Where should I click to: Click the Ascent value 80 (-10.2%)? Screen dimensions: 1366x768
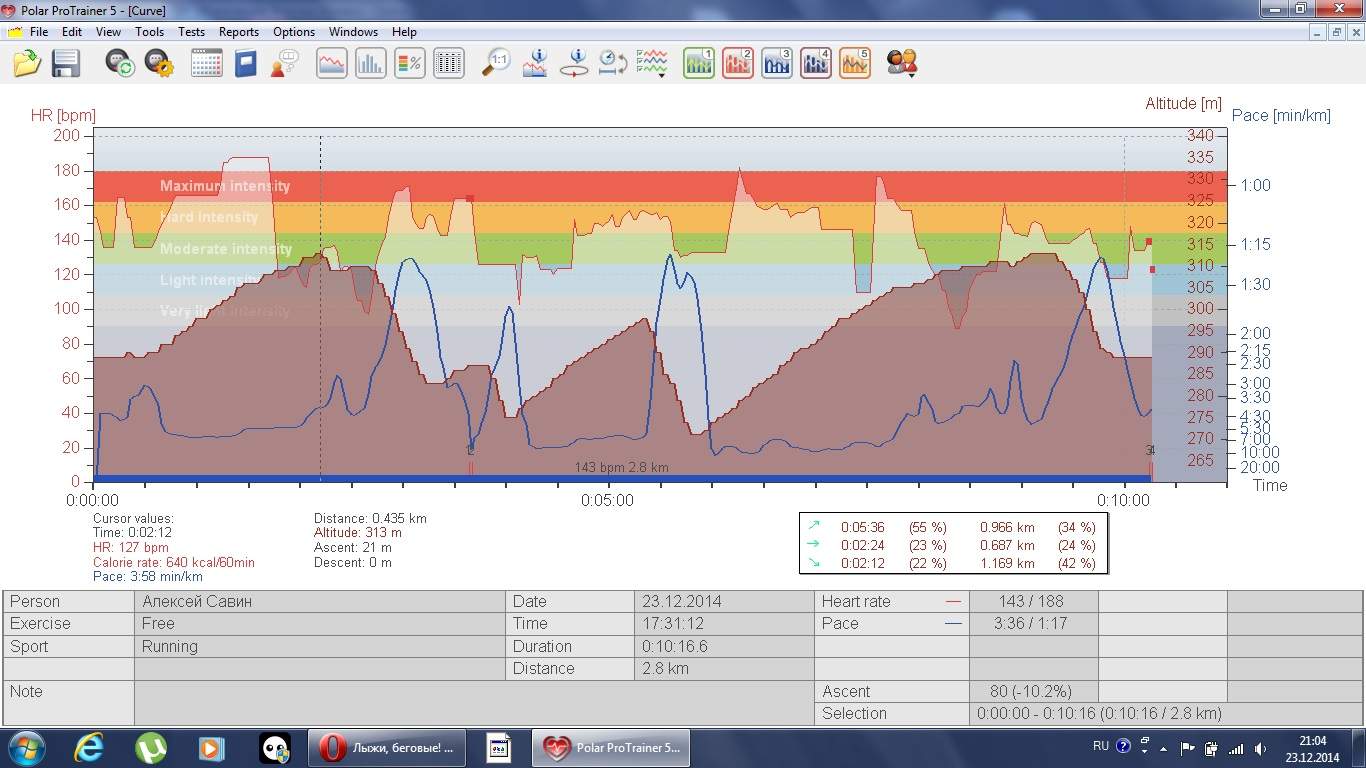(x=1033, y=691)
